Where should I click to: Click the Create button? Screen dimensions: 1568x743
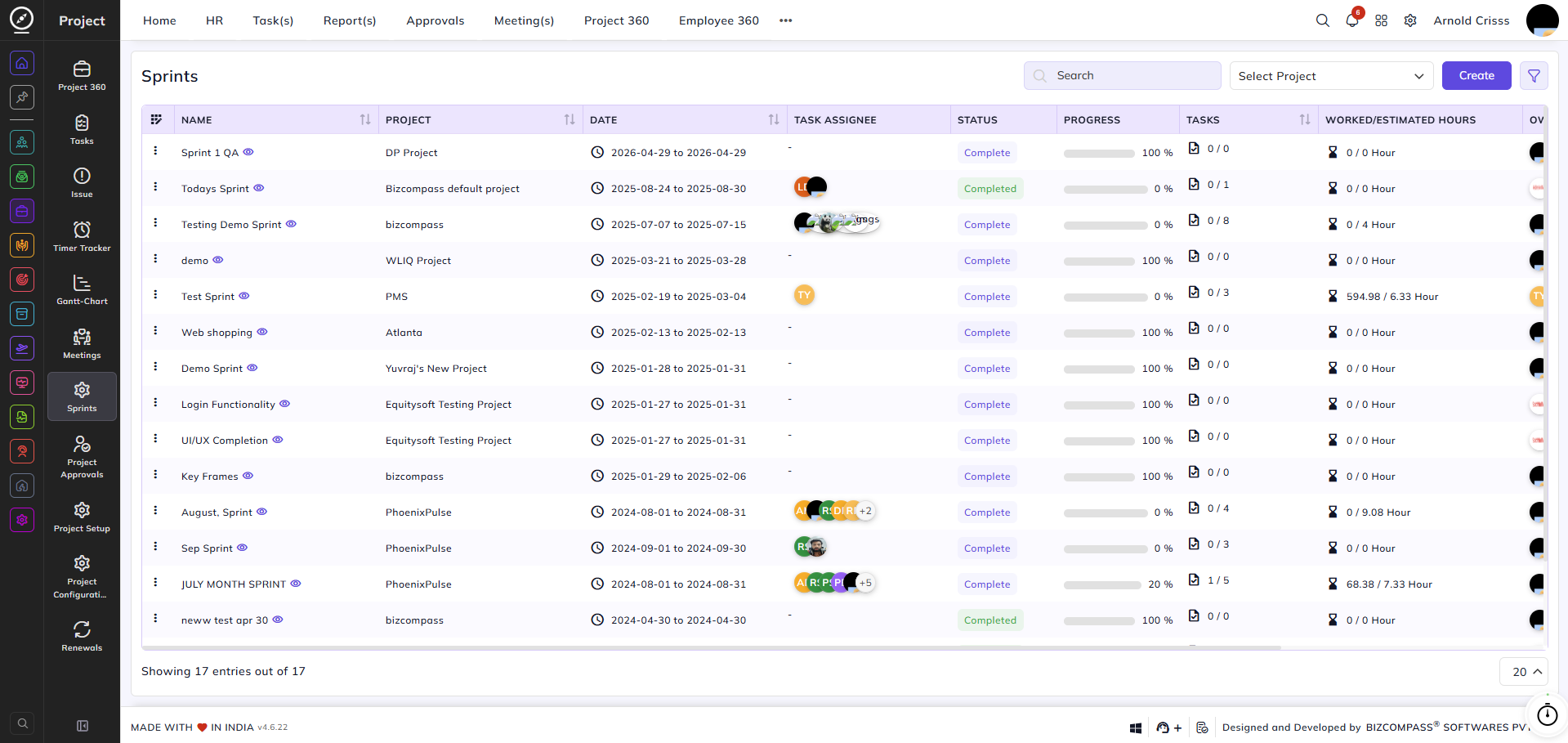coord(1476,75)
